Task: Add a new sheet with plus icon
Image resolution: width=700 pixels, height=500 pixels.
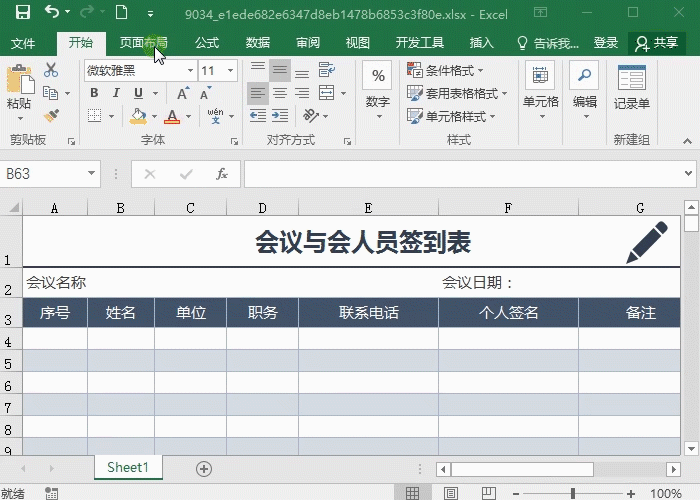Action: click(204, 468)
